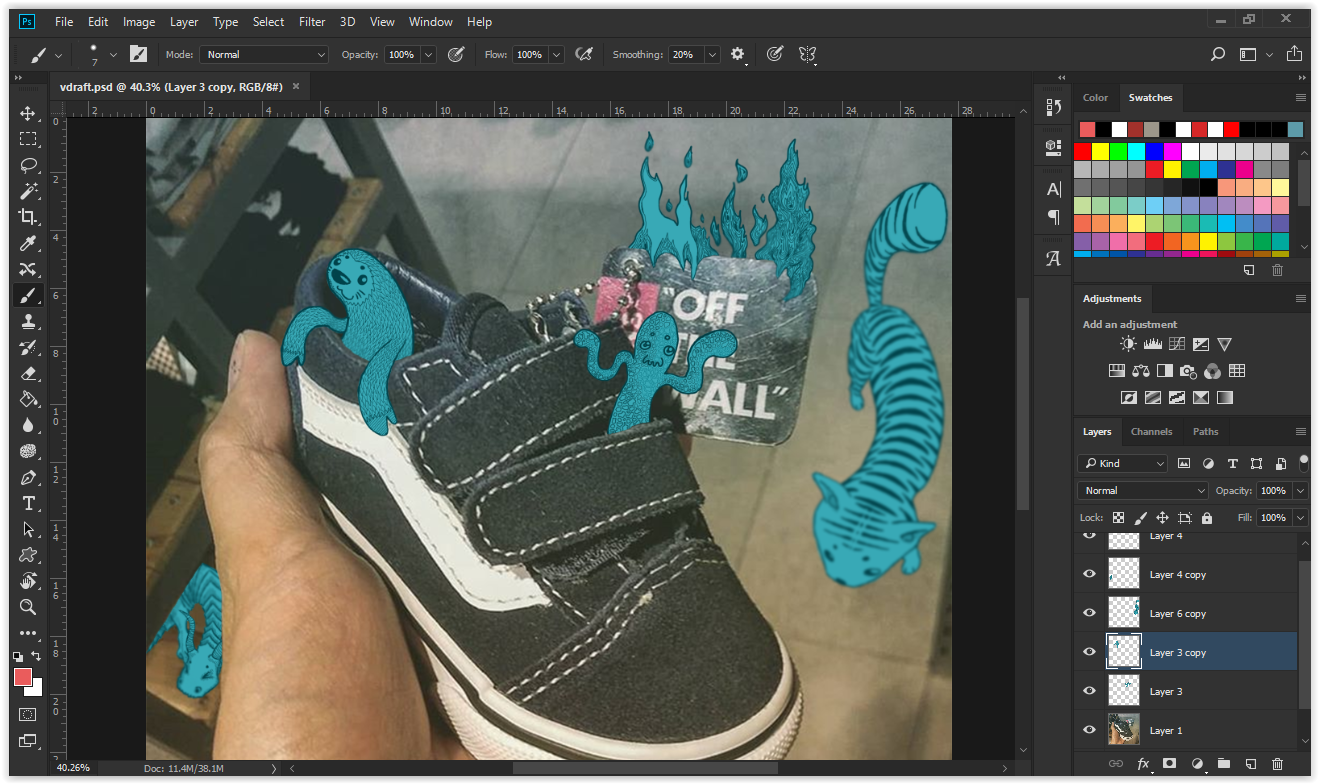Toggle lock transparent pixels
Screen dimensions: 1319x784
coord(1118,518)
